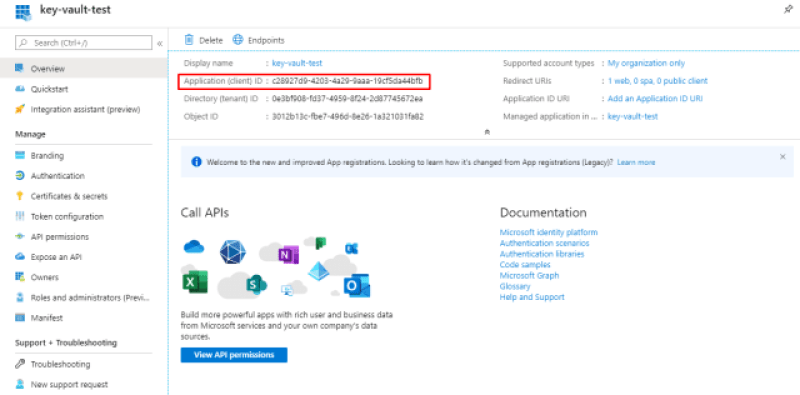Click the Roles and administrators person icon

20,297
